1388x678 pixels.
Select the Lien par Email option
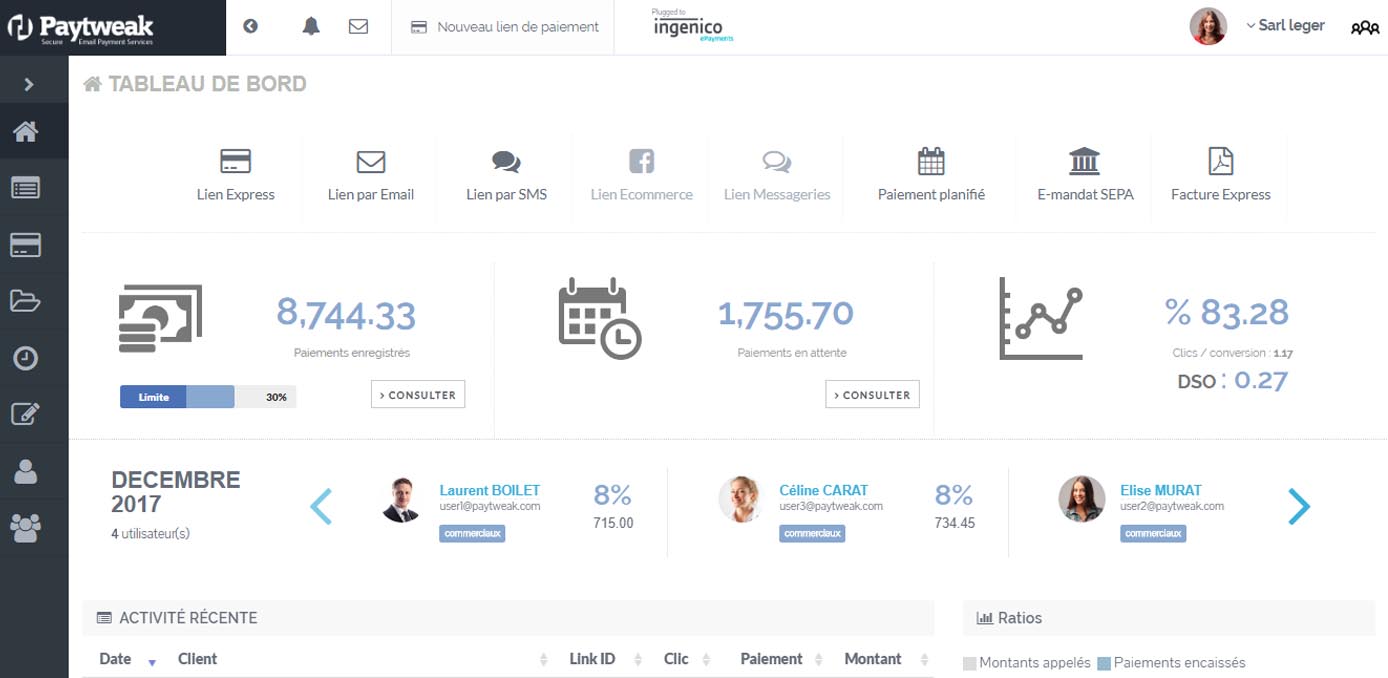[371, 178]
